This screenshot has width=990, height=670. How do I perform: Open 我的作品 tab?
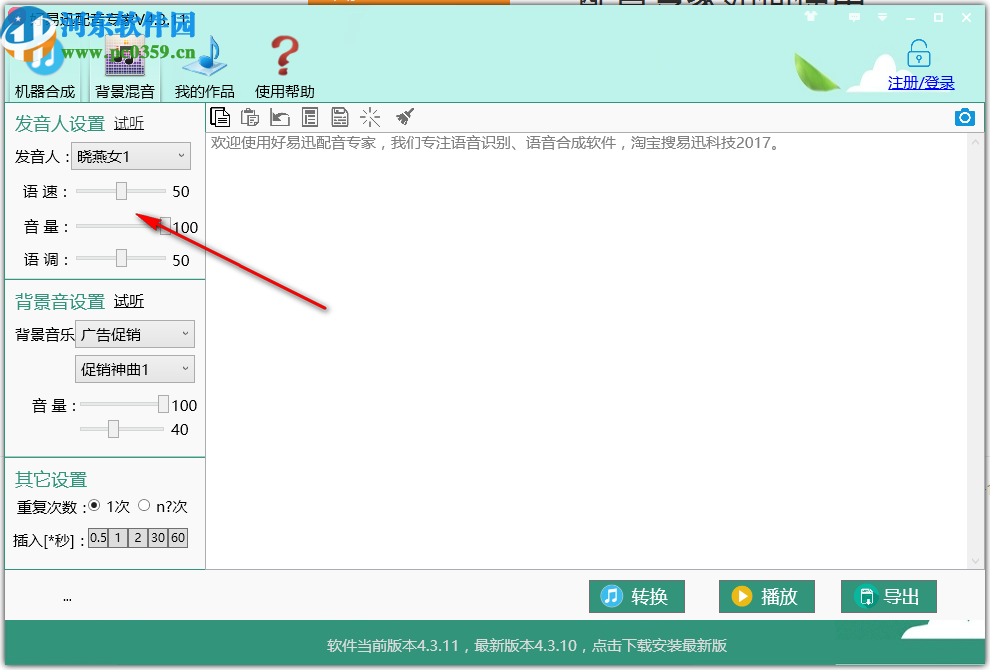click(205, 92)
